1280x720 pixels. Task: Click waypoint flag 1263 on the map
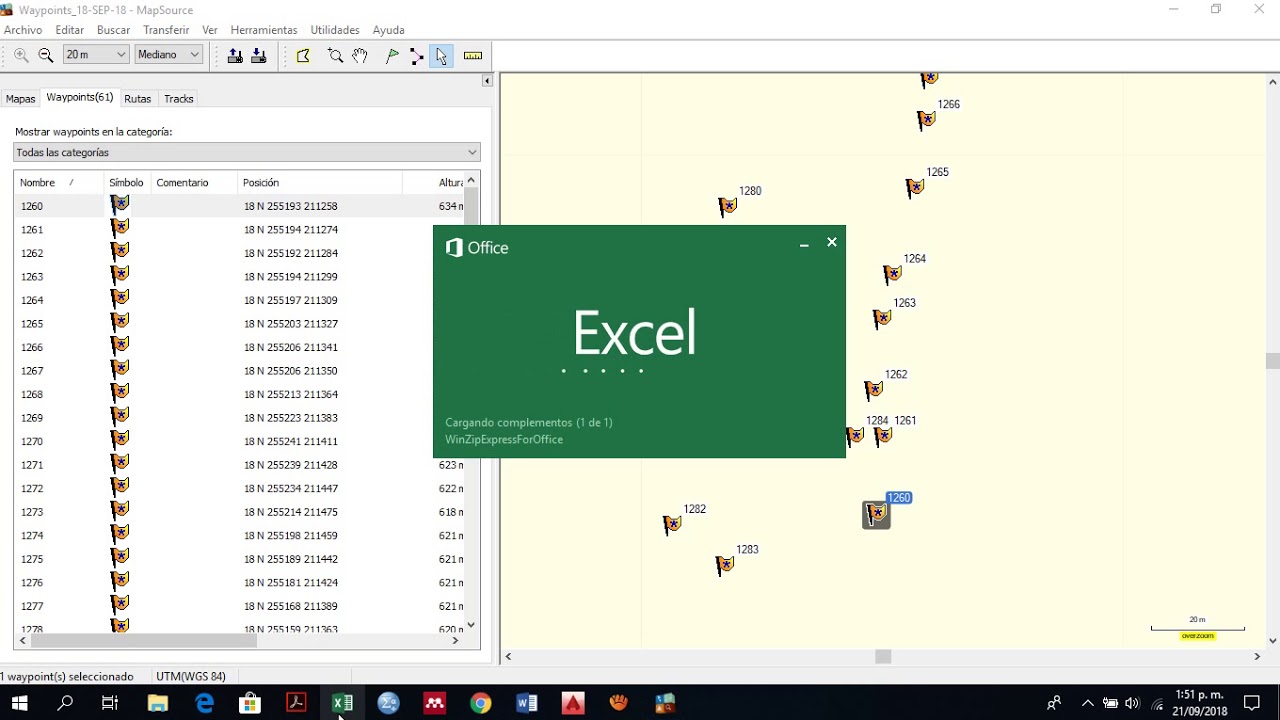(x=882, y=318)
